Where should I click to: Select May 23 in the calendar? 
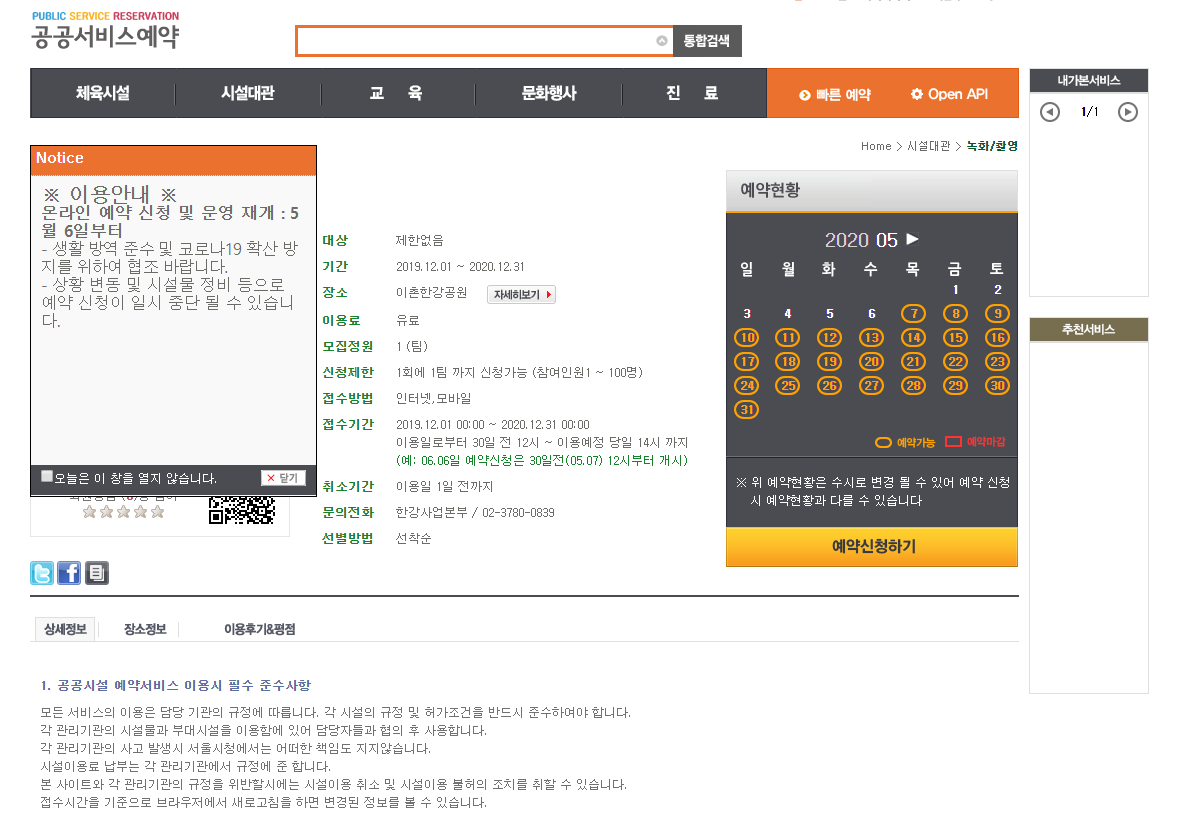point(997,361)
